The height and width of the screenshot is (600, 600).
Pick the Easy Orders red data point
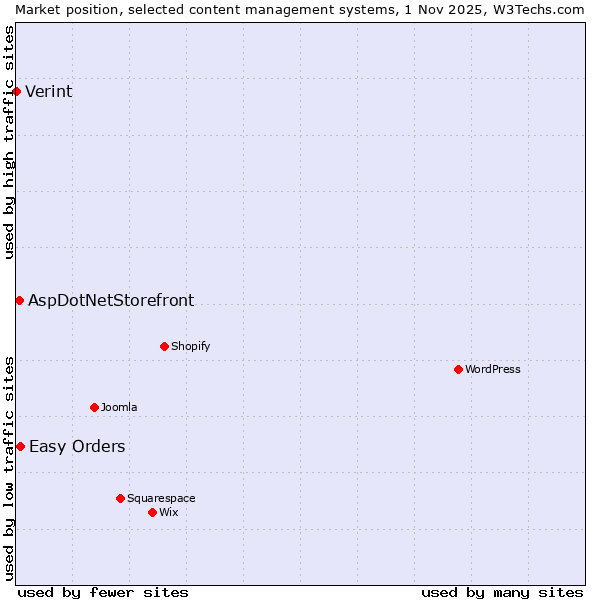point(20,447)
